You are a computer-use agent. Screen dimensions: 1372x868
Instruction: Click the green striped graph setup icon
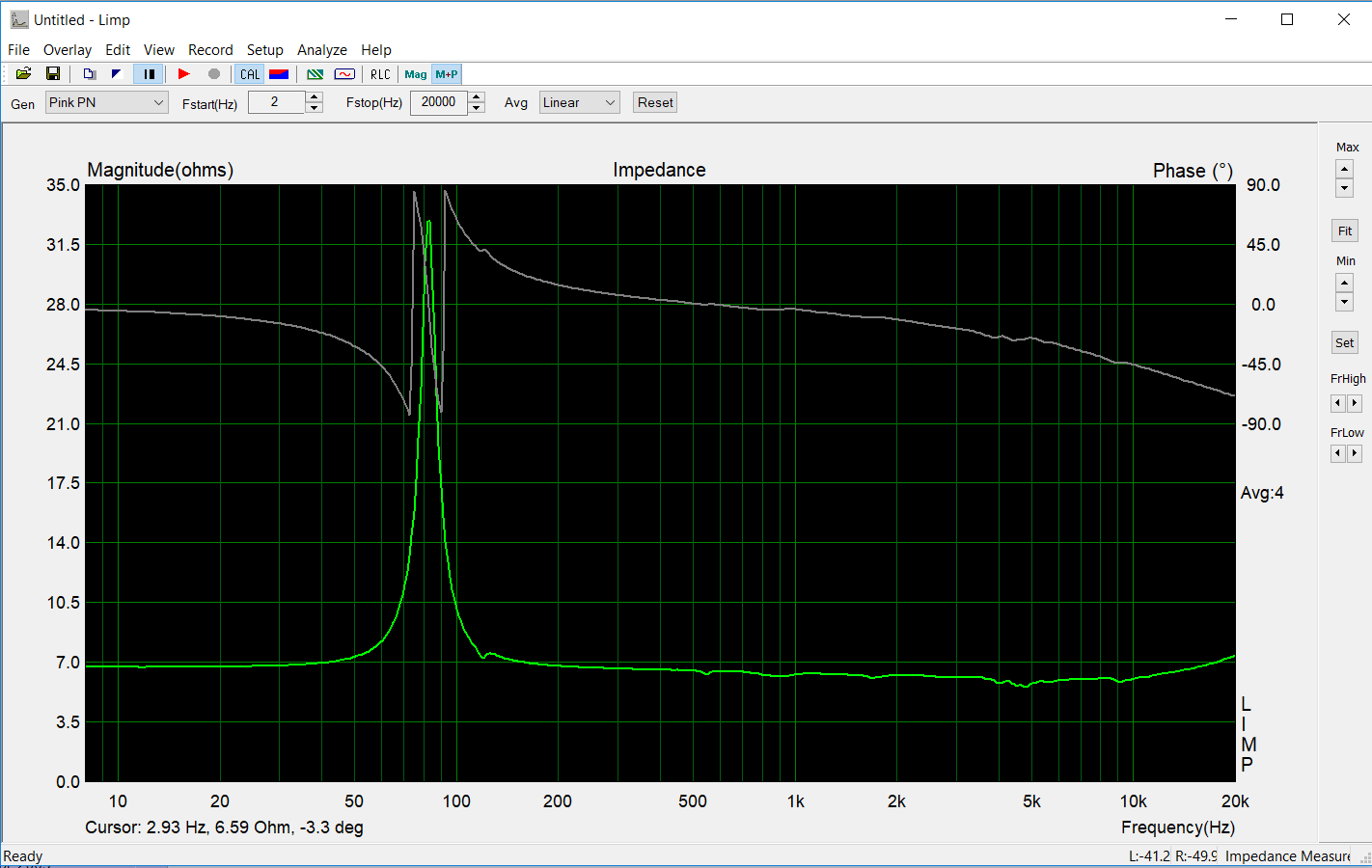coord(316,74)
